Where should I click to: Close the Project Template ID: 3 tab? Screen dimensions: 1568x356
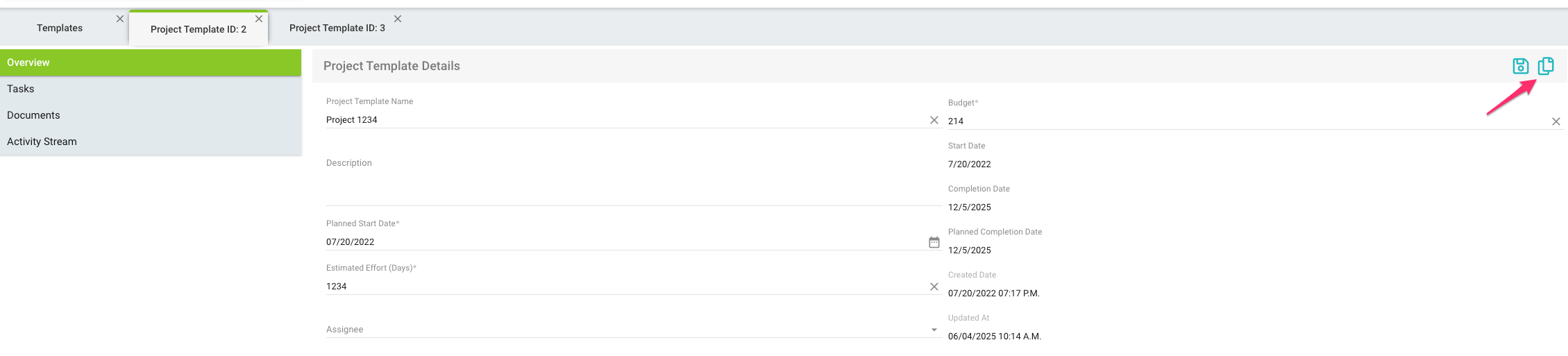[398, 19]
